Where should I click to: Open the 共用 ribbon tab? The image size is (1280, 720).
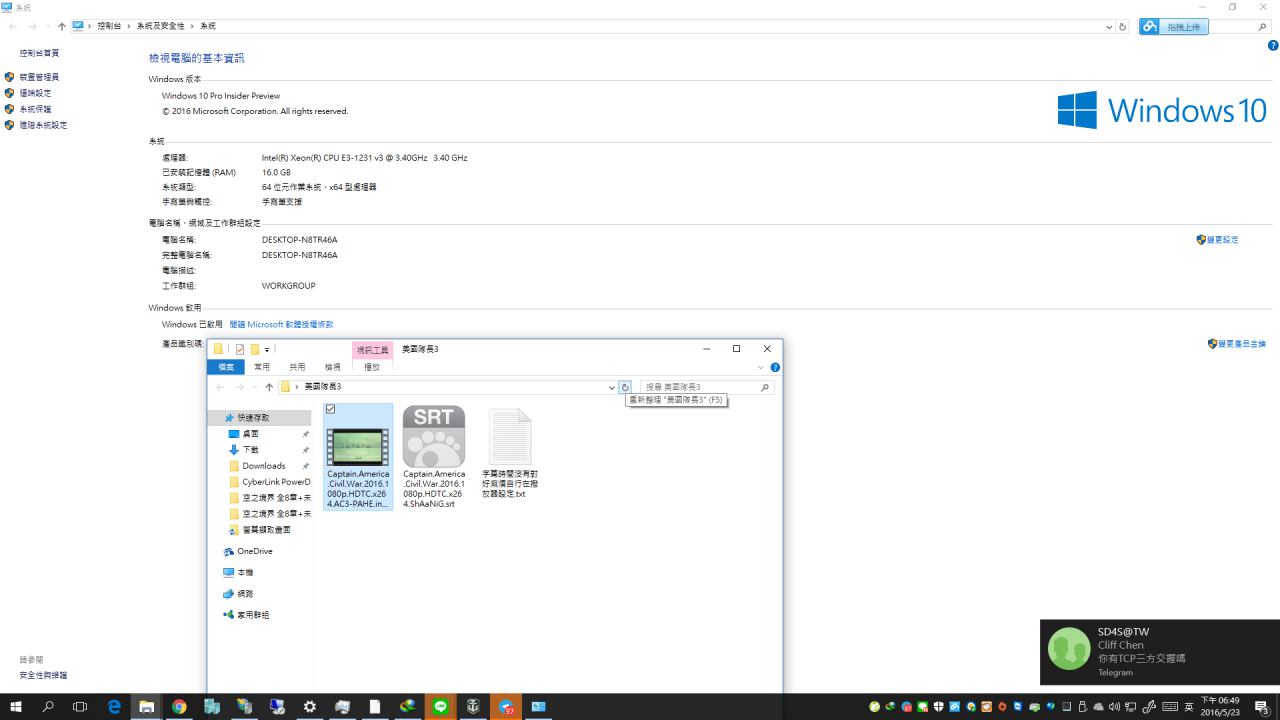(297, 367)
